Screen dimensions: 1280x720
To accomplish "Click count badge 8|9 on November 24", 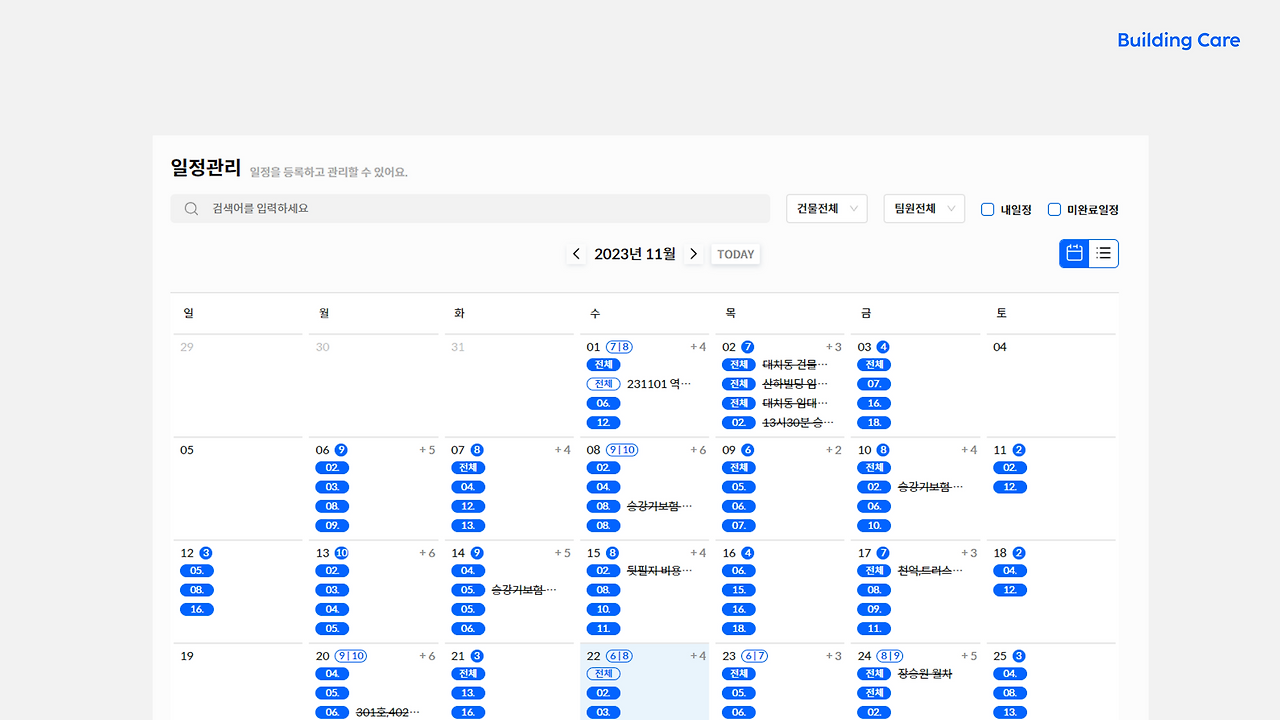I will pyautogui.click(x=890, y=656).
